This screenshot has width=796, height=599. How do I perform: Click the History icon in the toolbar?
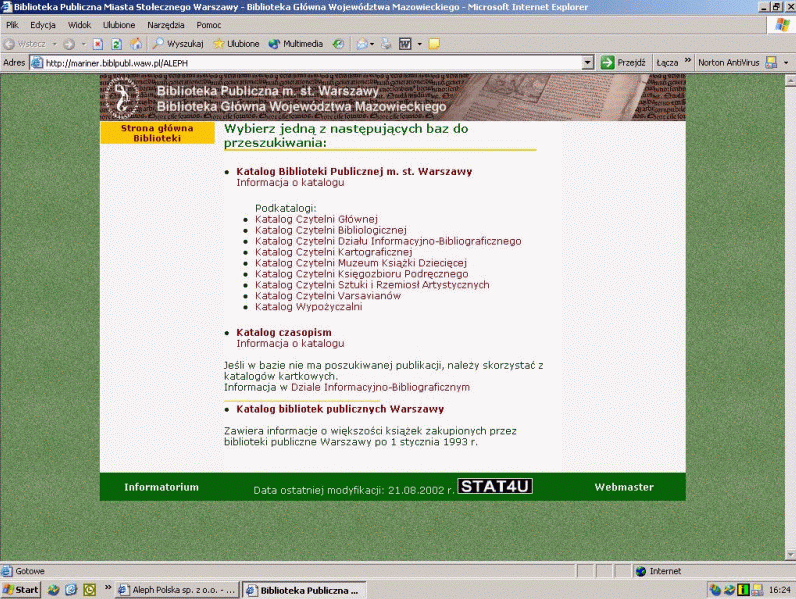coord(338,44)
